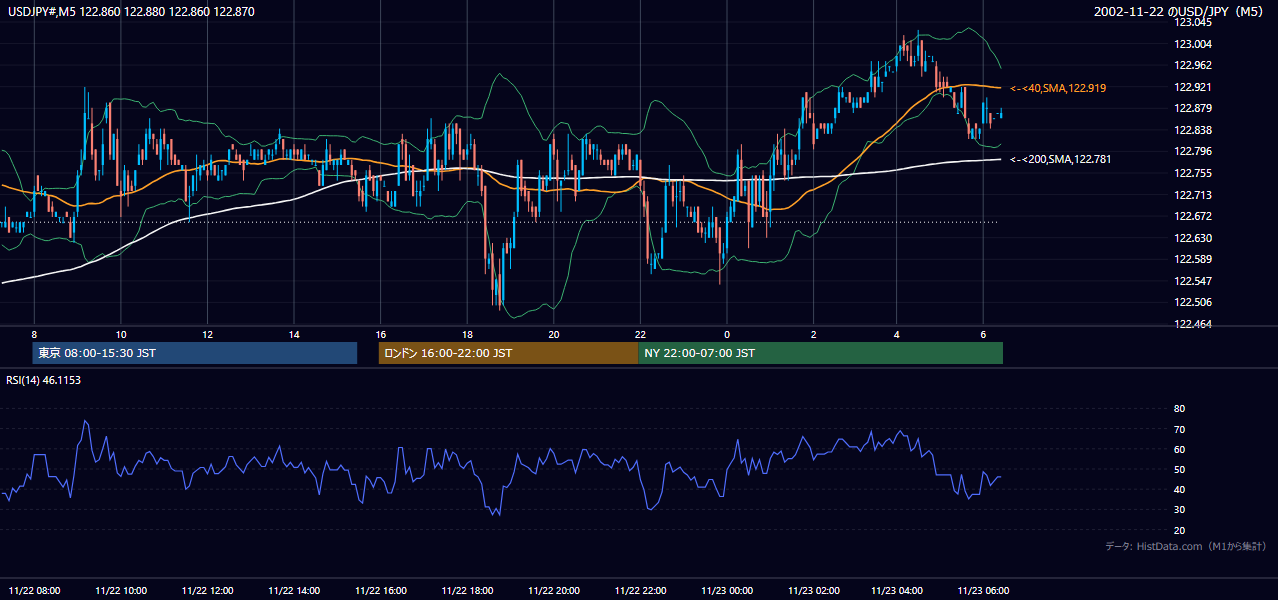Image resolution: width=1278 pixels, height=600 pixels.
Task: Click hour tick 14 under price chart
Action: [x=294, y=334]
